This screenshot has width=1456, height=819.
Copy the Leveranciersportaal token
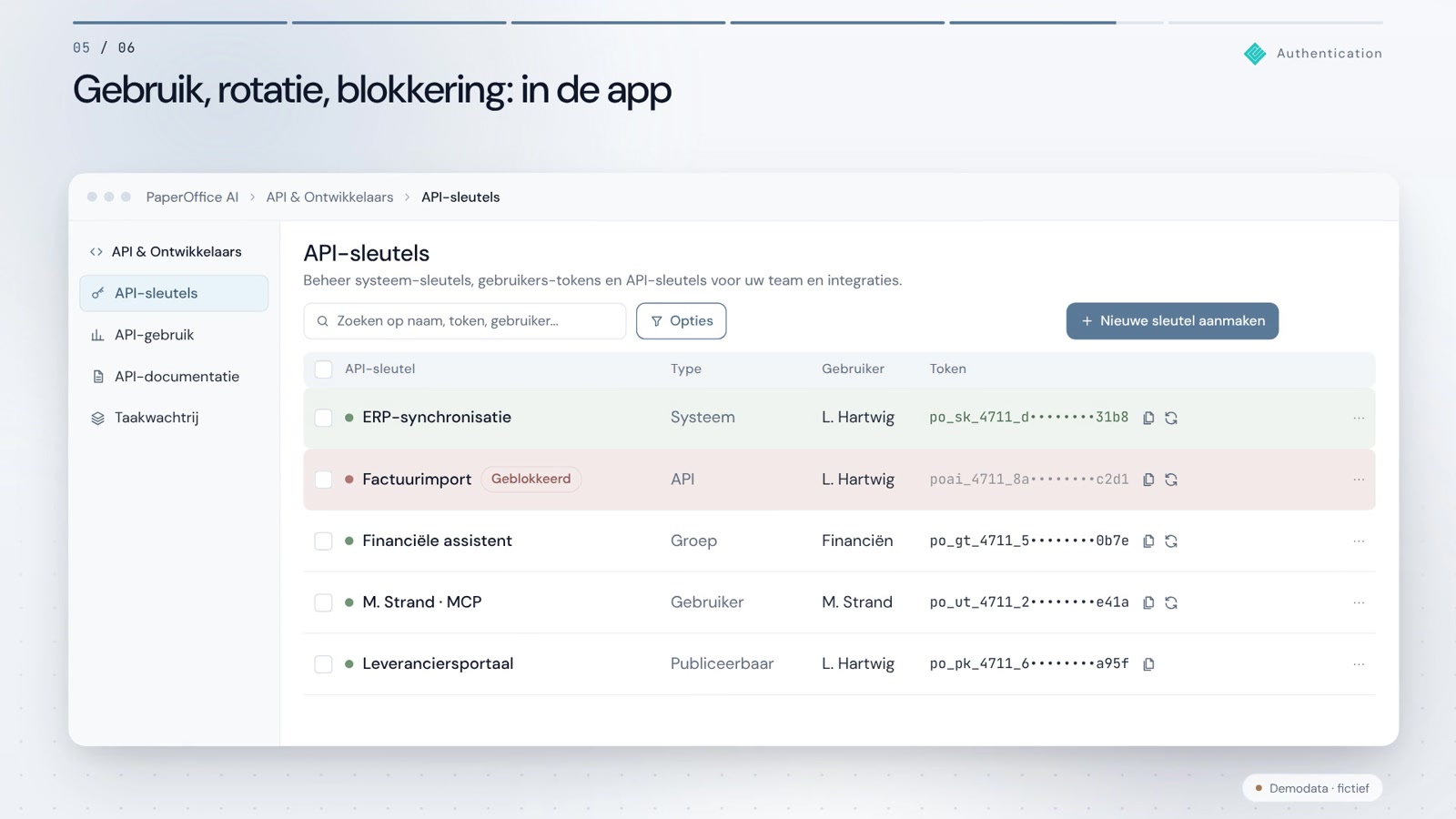click(x=1148, y=664)
